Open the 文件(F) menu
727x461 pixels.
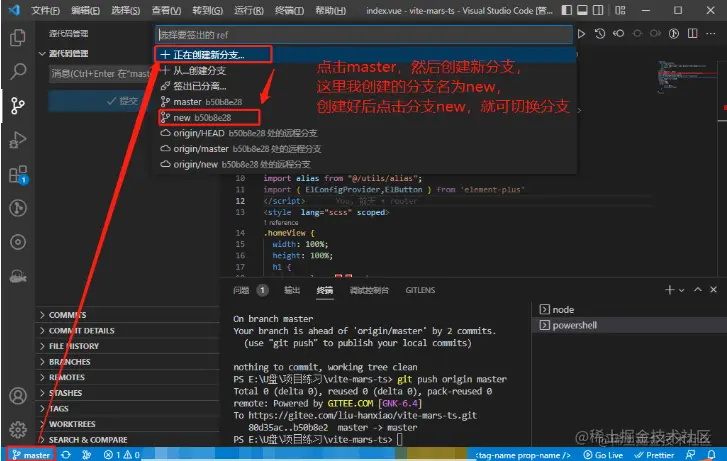click(45, 10)
